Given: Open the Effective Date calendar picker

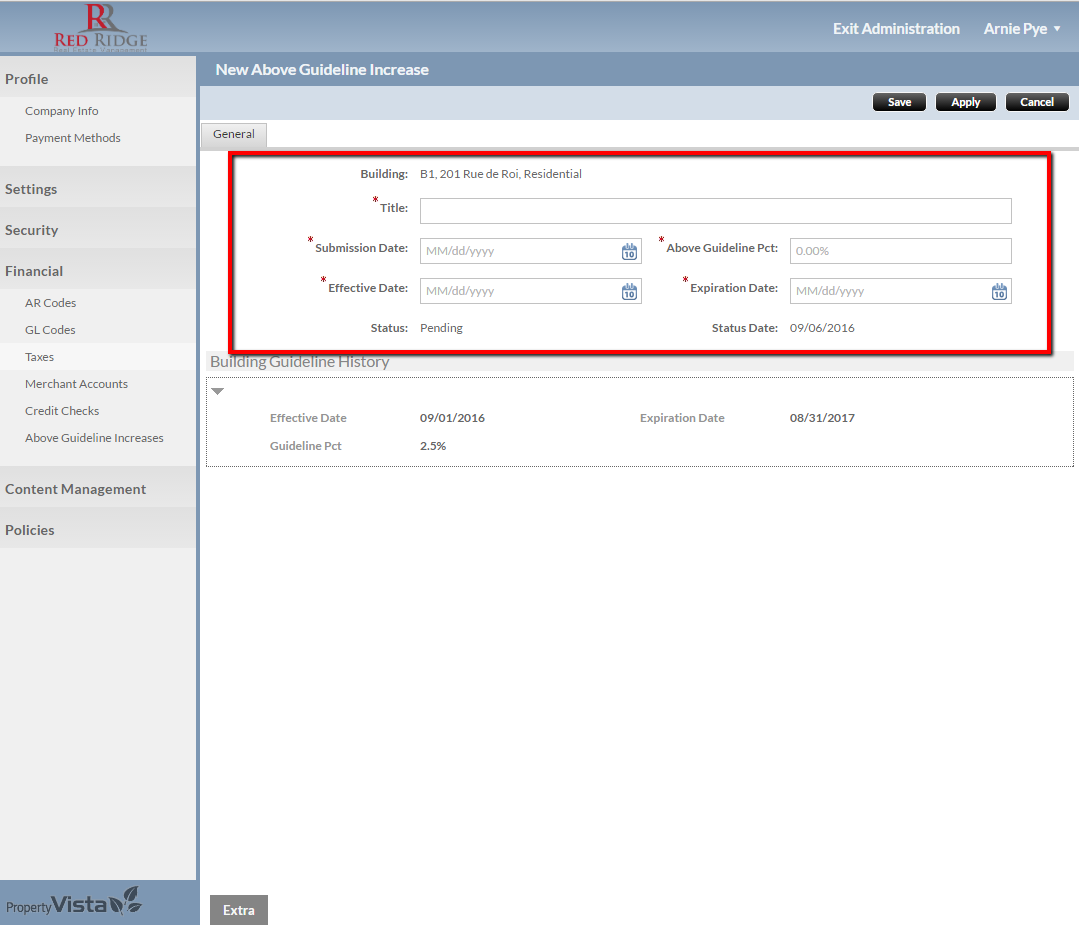Looking at the screenshot, I should tap(629, 292).
